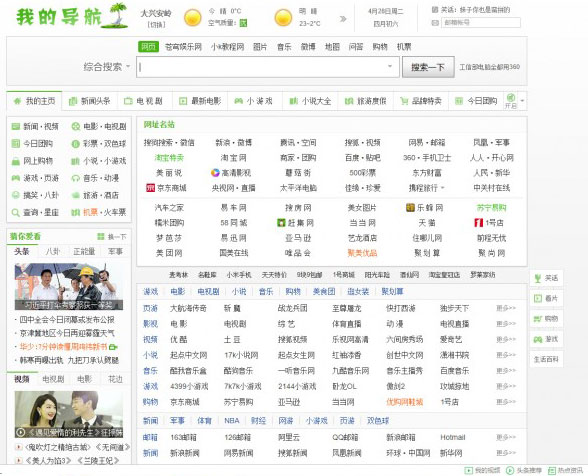This screenshot has height=476, width=588.
Task: Click the 我的导航 palm tree logo
Action: tap(72, 16)
